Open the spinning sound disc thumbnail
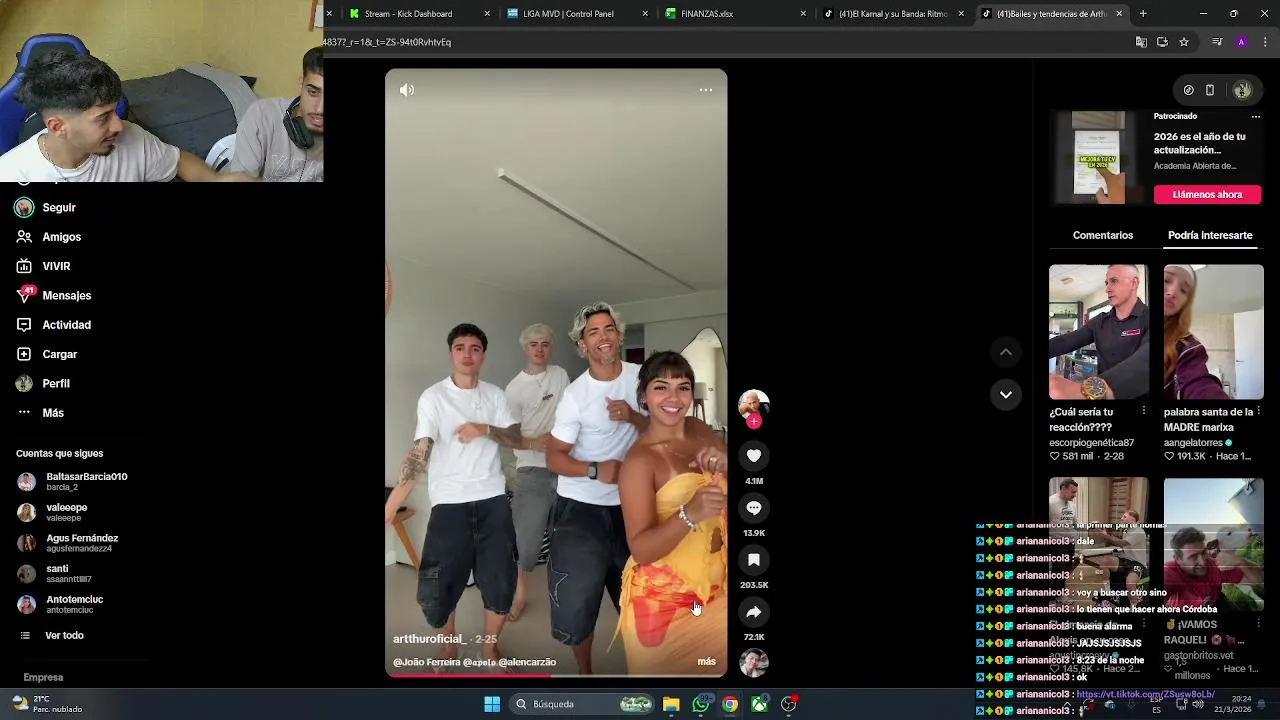 pos(754,663)
